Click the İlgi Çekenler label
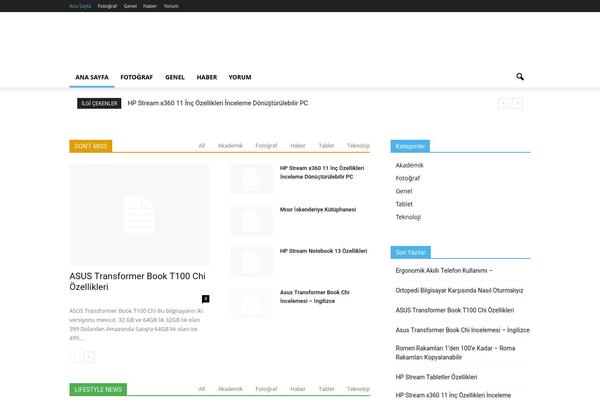This screenshot has height=400, width=600. (x=99, y=103)
